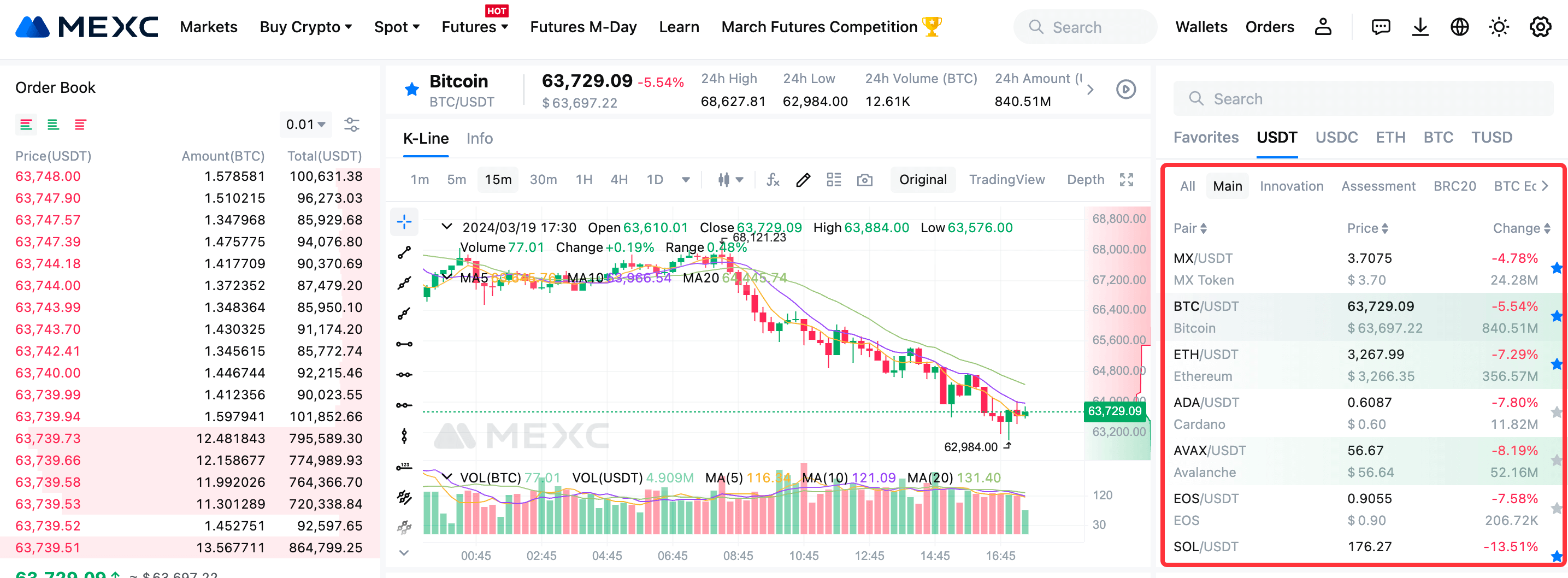Open the chat support icon
1568x578 pixels.
click(1381, 27)
